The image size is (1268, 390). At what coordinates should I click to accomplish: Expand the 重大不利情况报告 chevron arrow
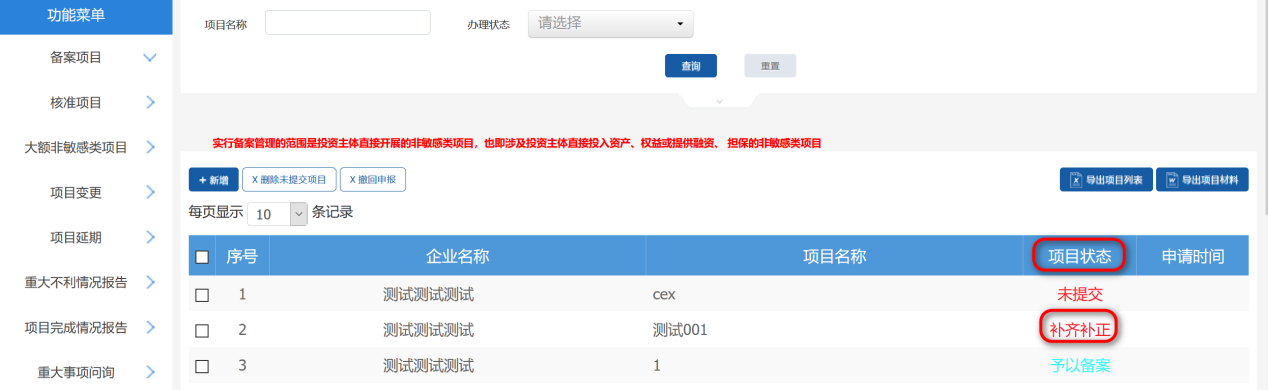click(x=150, y=282)
